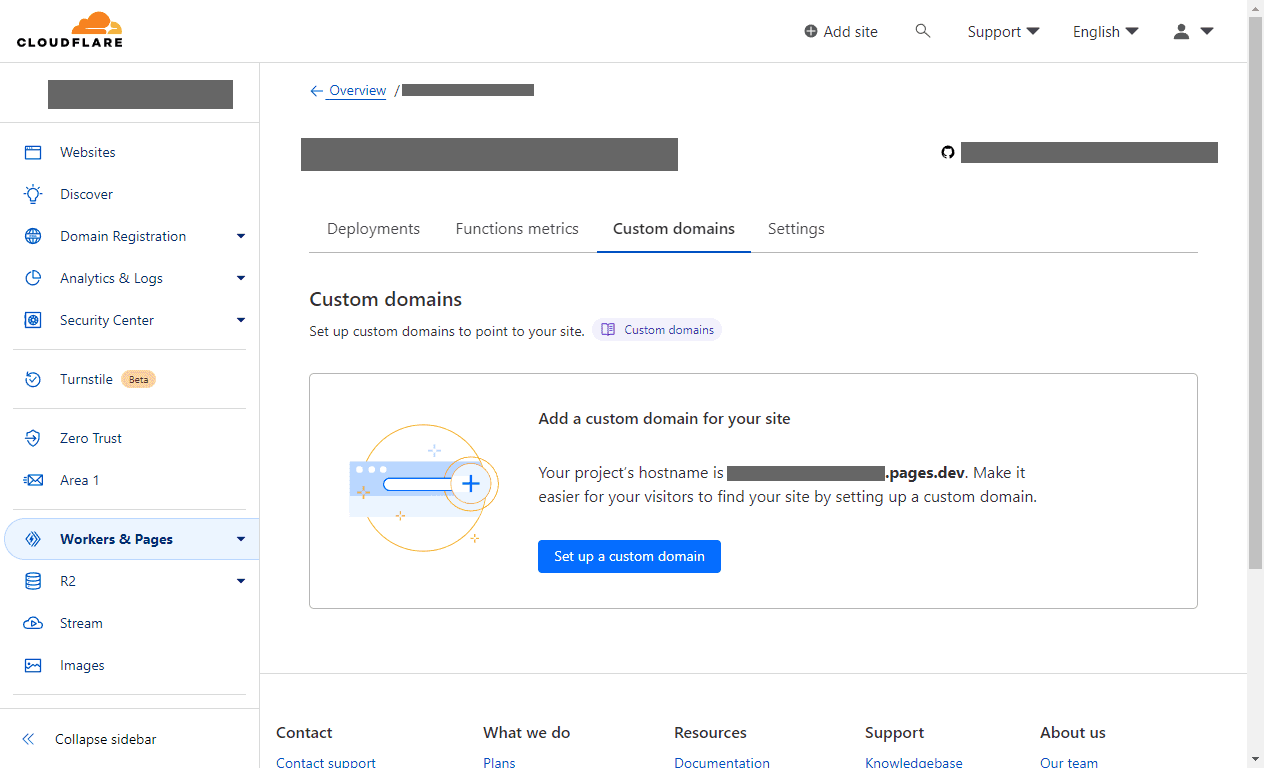Click the Stream sidebar icon
1264x768 pixels.
33,623
